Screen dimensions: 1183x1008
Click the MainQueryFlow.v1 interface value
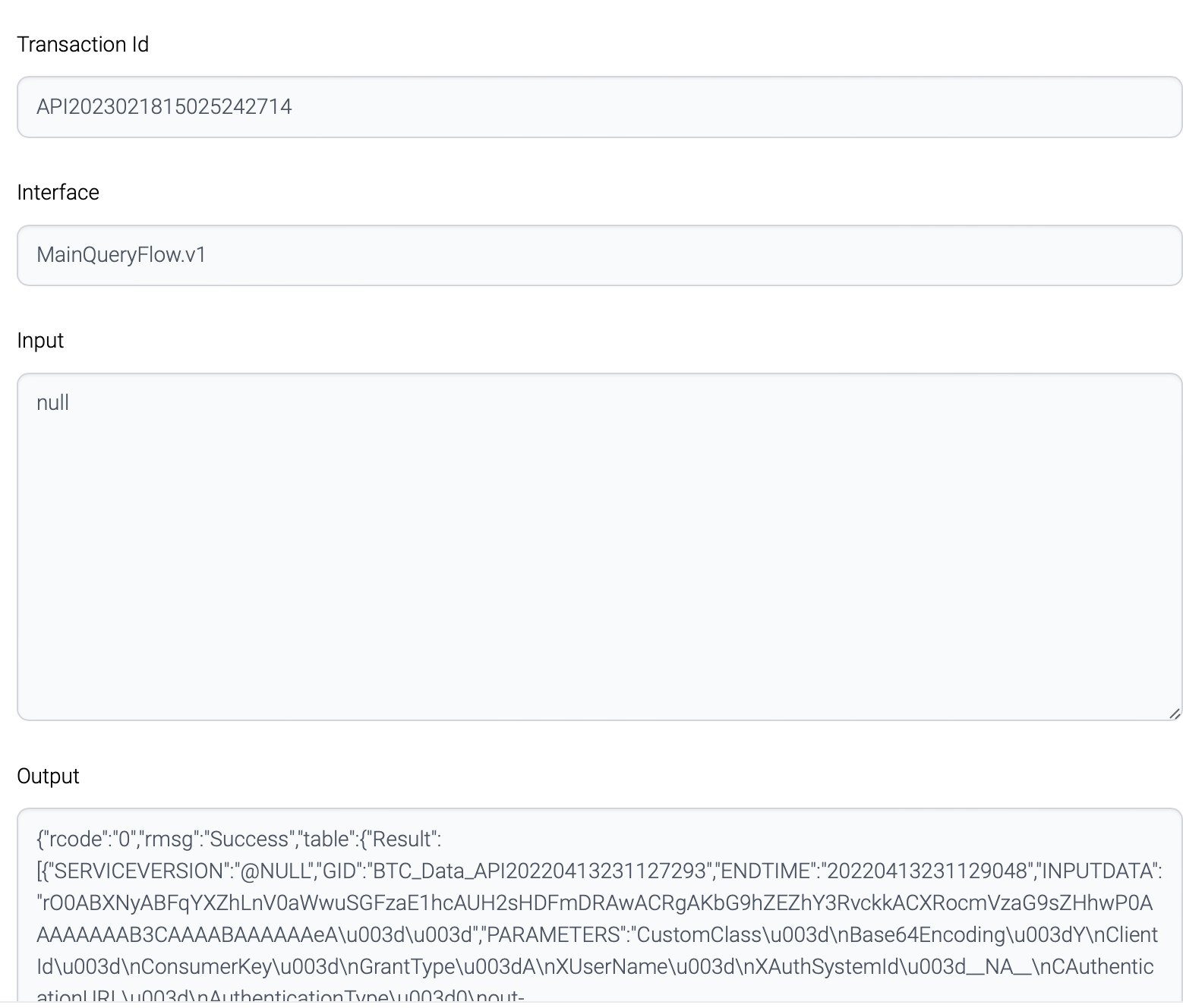[121, 255]
